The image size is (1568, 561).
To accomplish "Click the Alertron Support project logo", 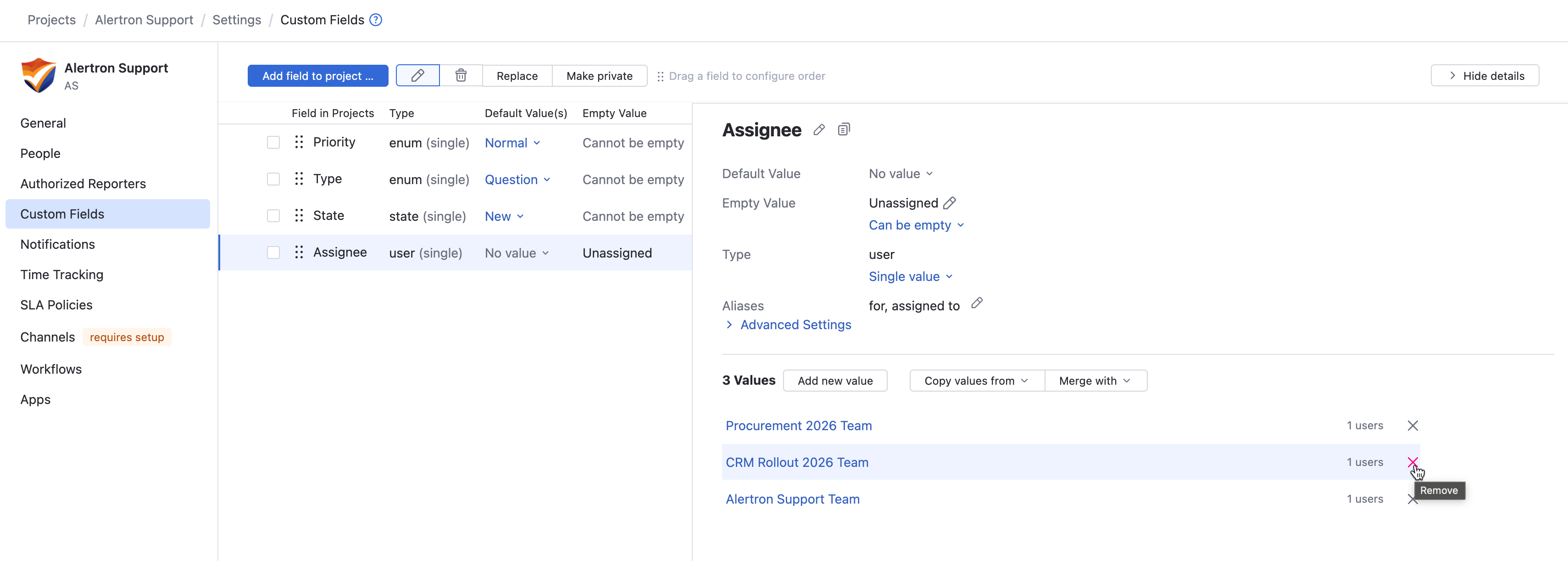I will click(x=39, y=76).
